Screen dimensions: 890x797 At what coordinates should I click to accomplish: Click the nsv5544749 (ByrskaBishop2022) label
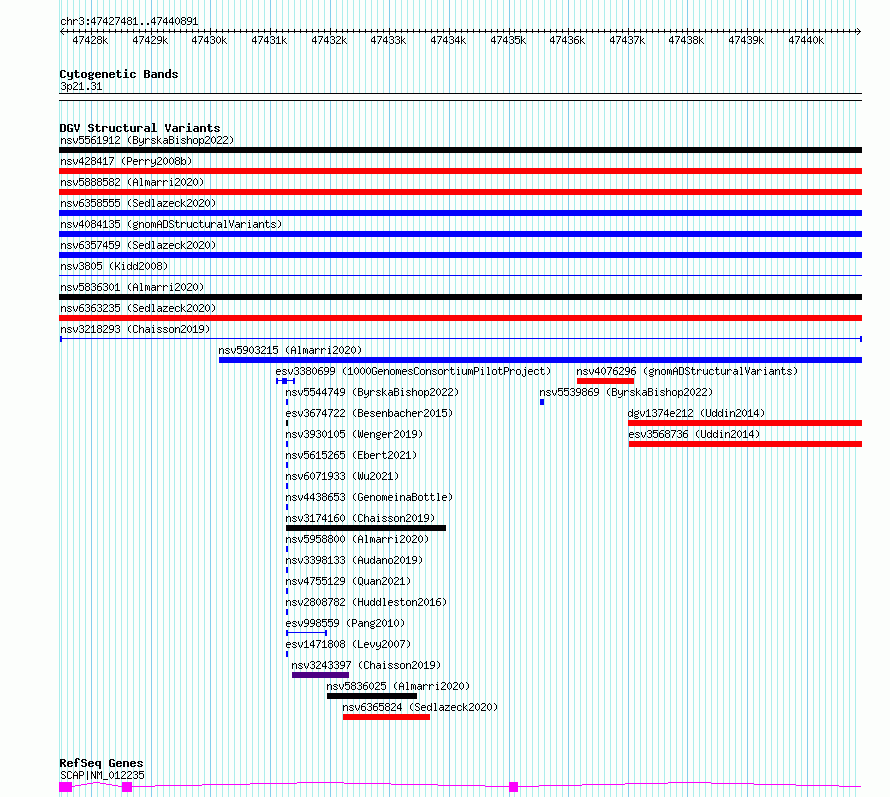tap(372, 392)
